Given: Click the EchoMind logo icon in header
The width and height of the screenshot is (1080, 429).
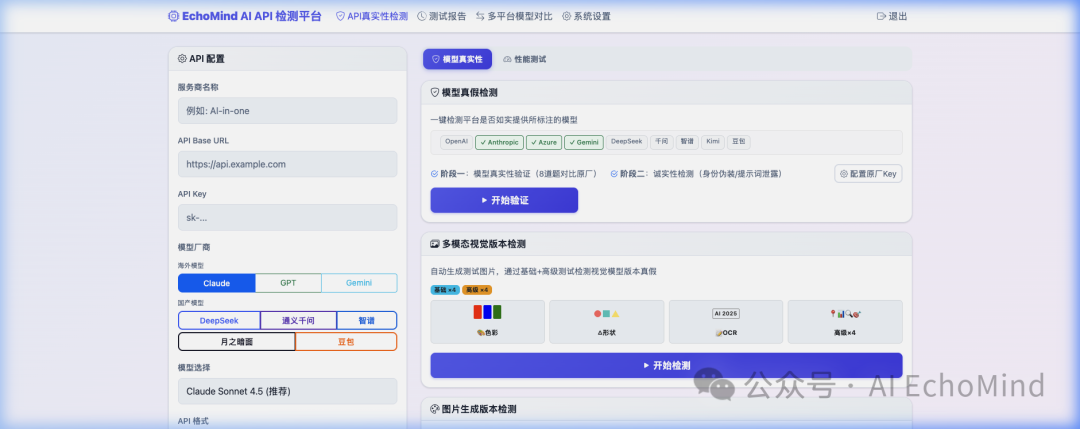Looking at the screenshot, I should click(x=174, y=17).
